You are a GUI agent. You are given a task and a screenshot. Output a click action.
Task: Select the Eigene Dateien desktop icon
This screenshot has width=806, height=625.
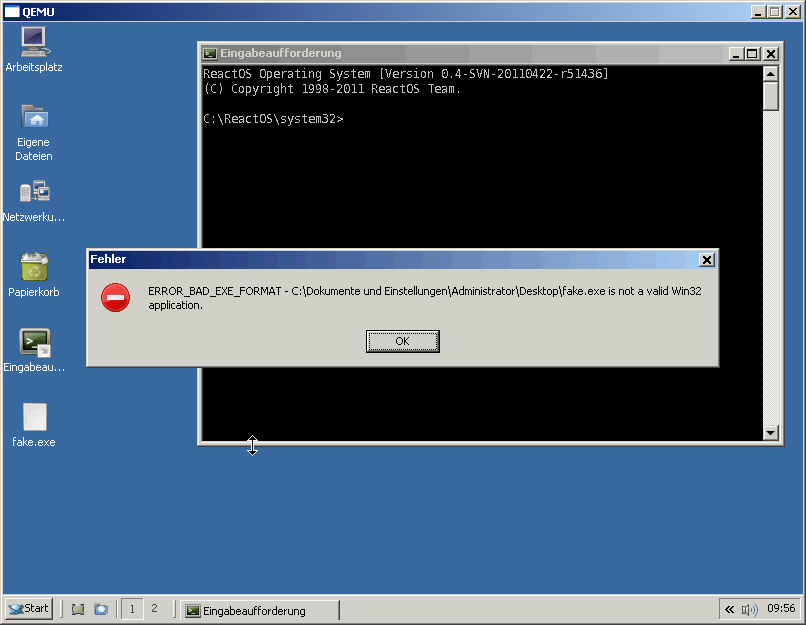[34, 133]
